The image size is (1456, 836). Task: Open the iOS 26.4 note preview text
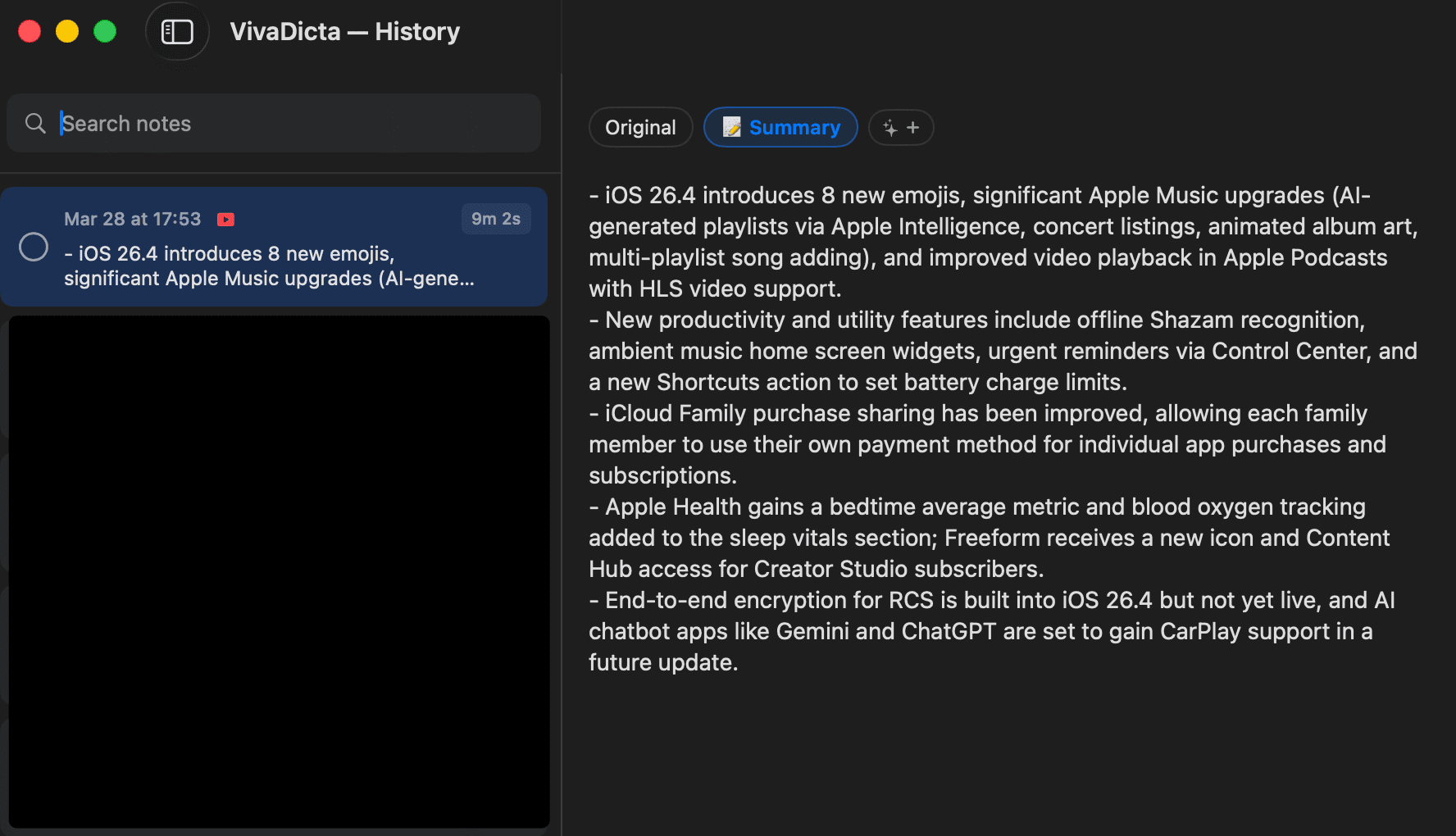(269, 266)
